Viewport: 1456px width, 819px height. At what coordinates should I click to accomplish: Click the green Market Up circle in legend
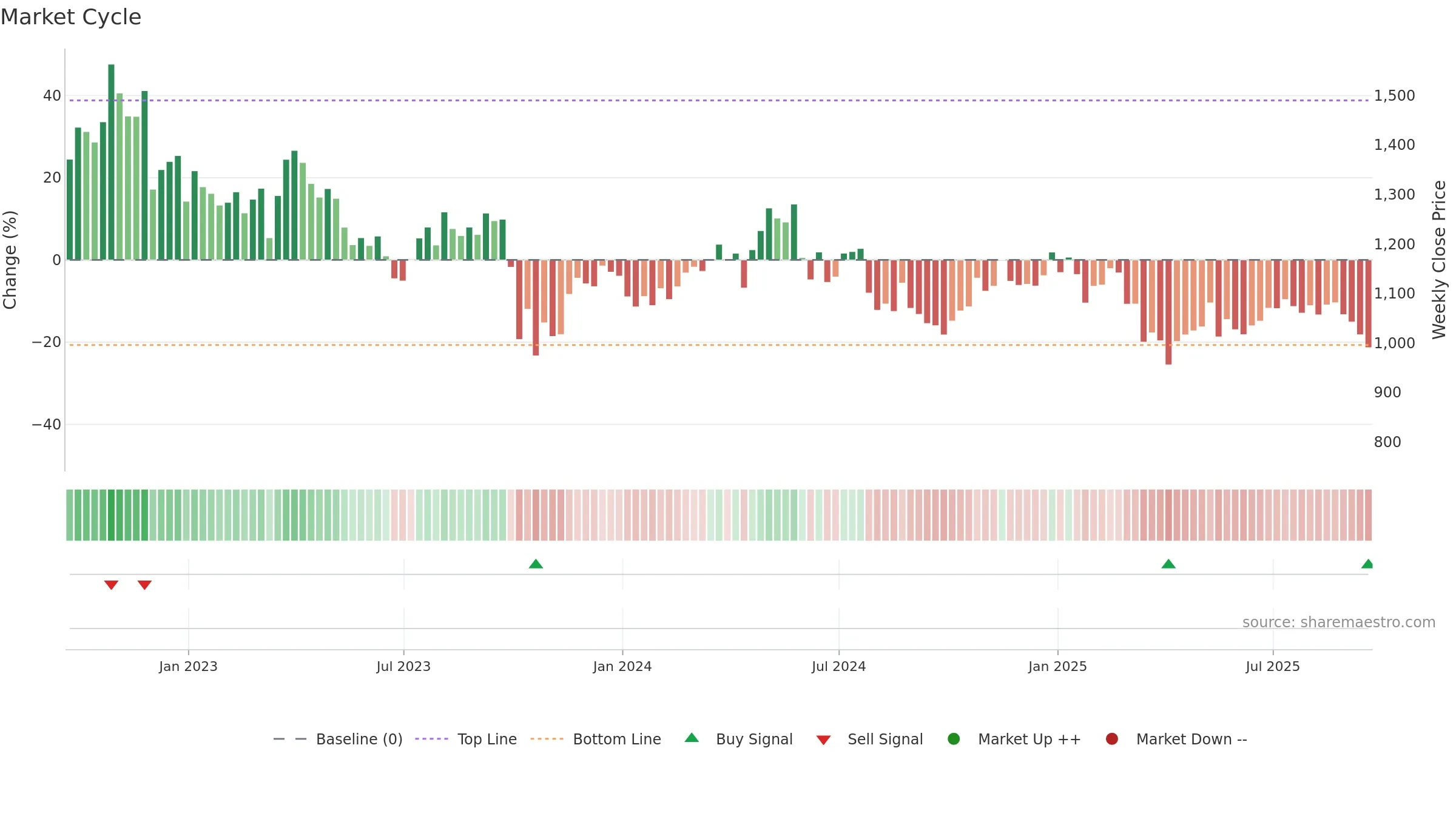954,739
